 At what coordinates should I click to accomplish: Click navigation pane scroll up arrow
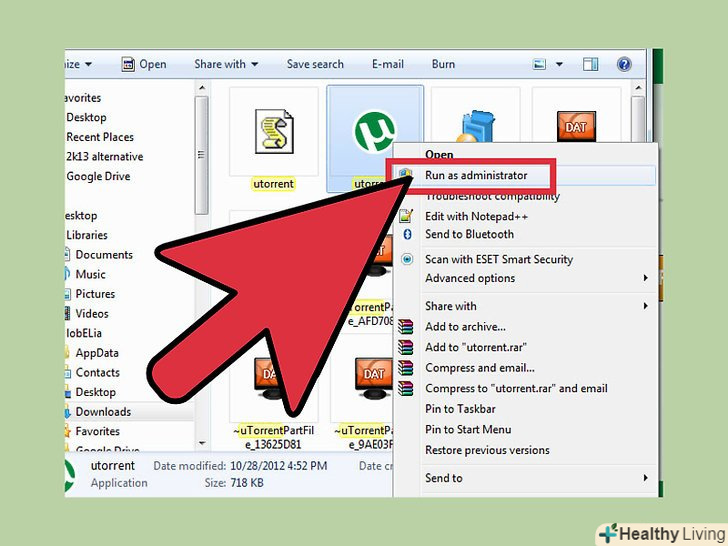(x=202, y=88)
